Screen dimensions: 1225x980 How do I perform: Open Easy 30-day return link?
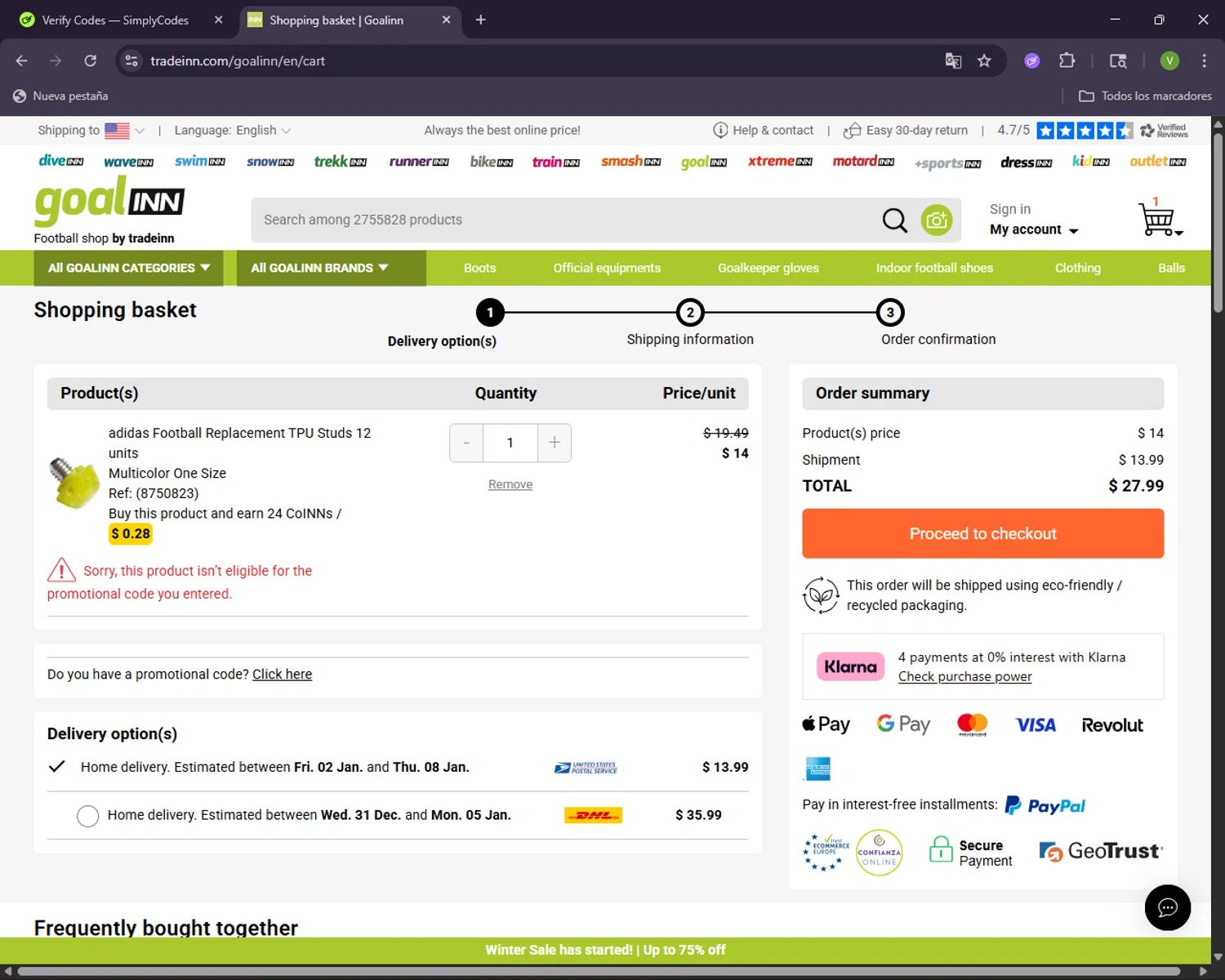(x=906, y=130)
